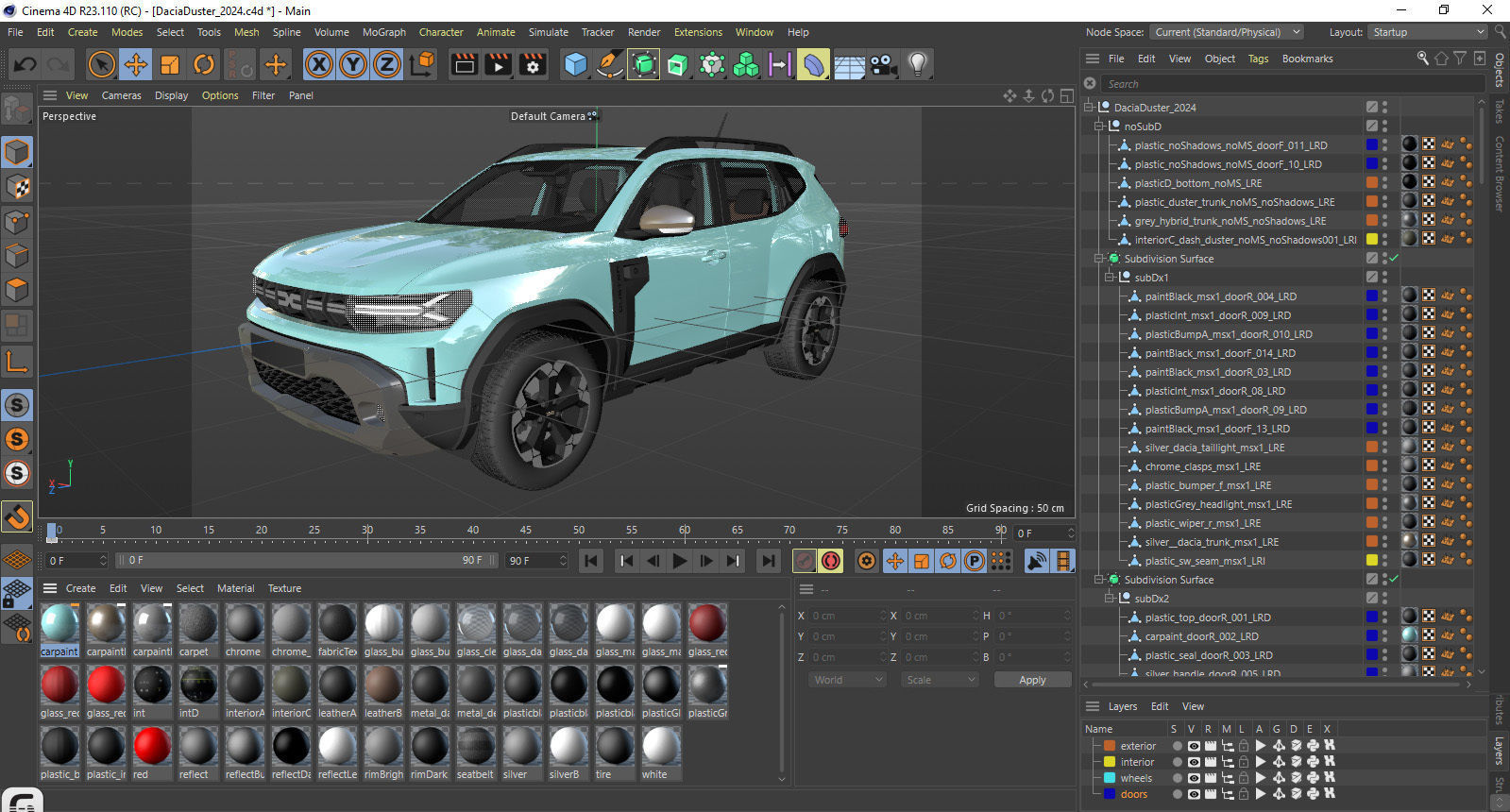Open the Scale mode dropdown
The width and height of the screenshot is (1510, 812).
[940, 680]
